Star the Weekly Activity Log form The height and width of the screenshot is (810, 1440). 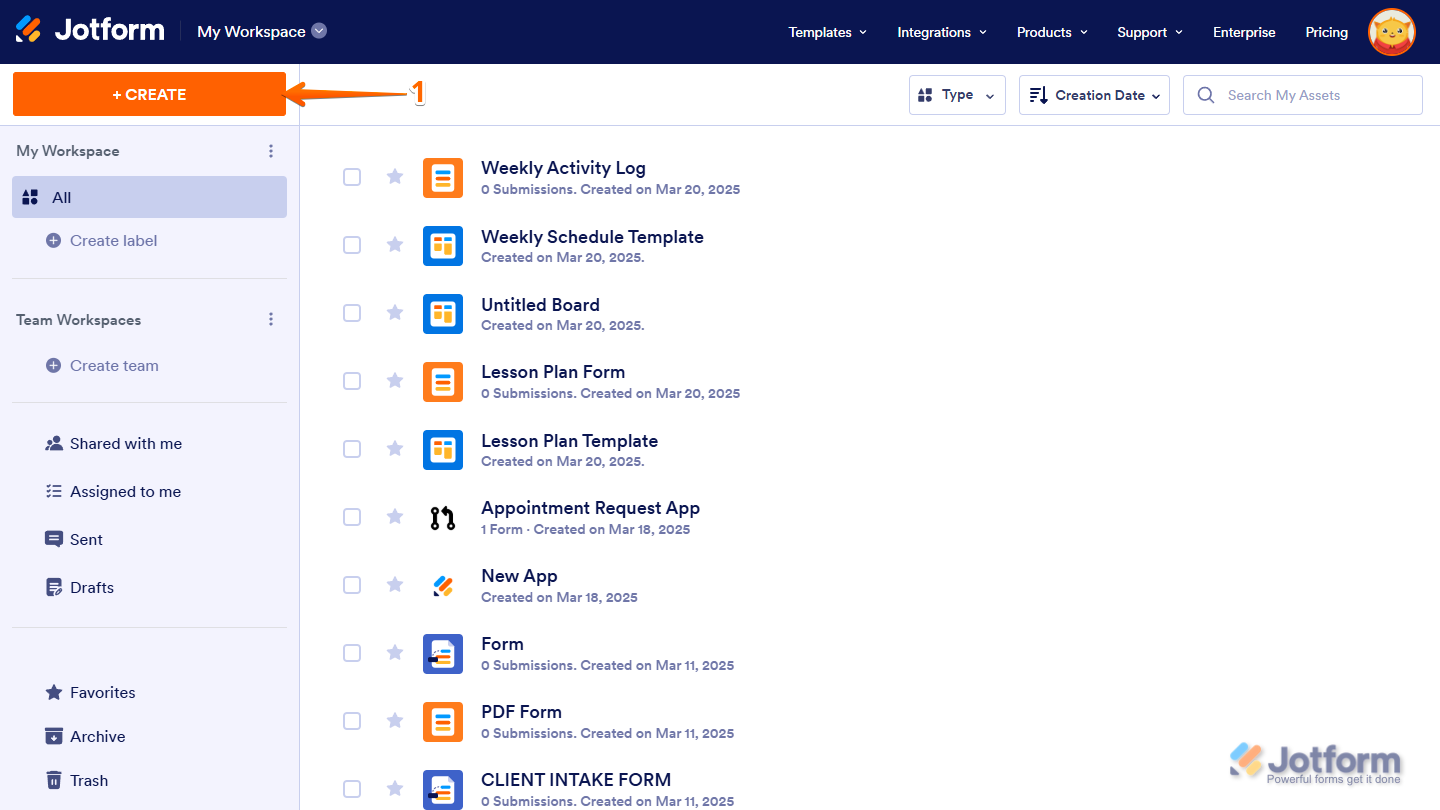click(395, 177)
